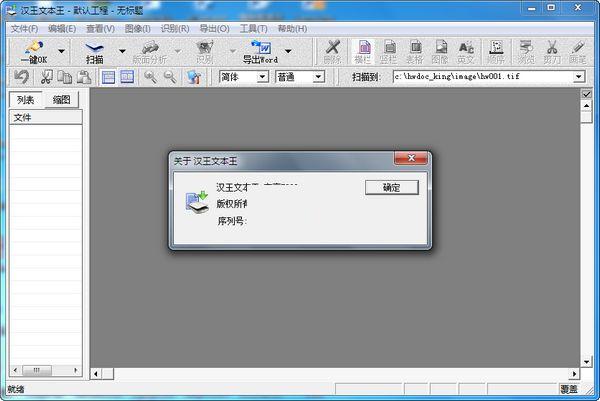600x401 pixels.
Task: Click the scanner icon in the About dialog
Action: 197,202
